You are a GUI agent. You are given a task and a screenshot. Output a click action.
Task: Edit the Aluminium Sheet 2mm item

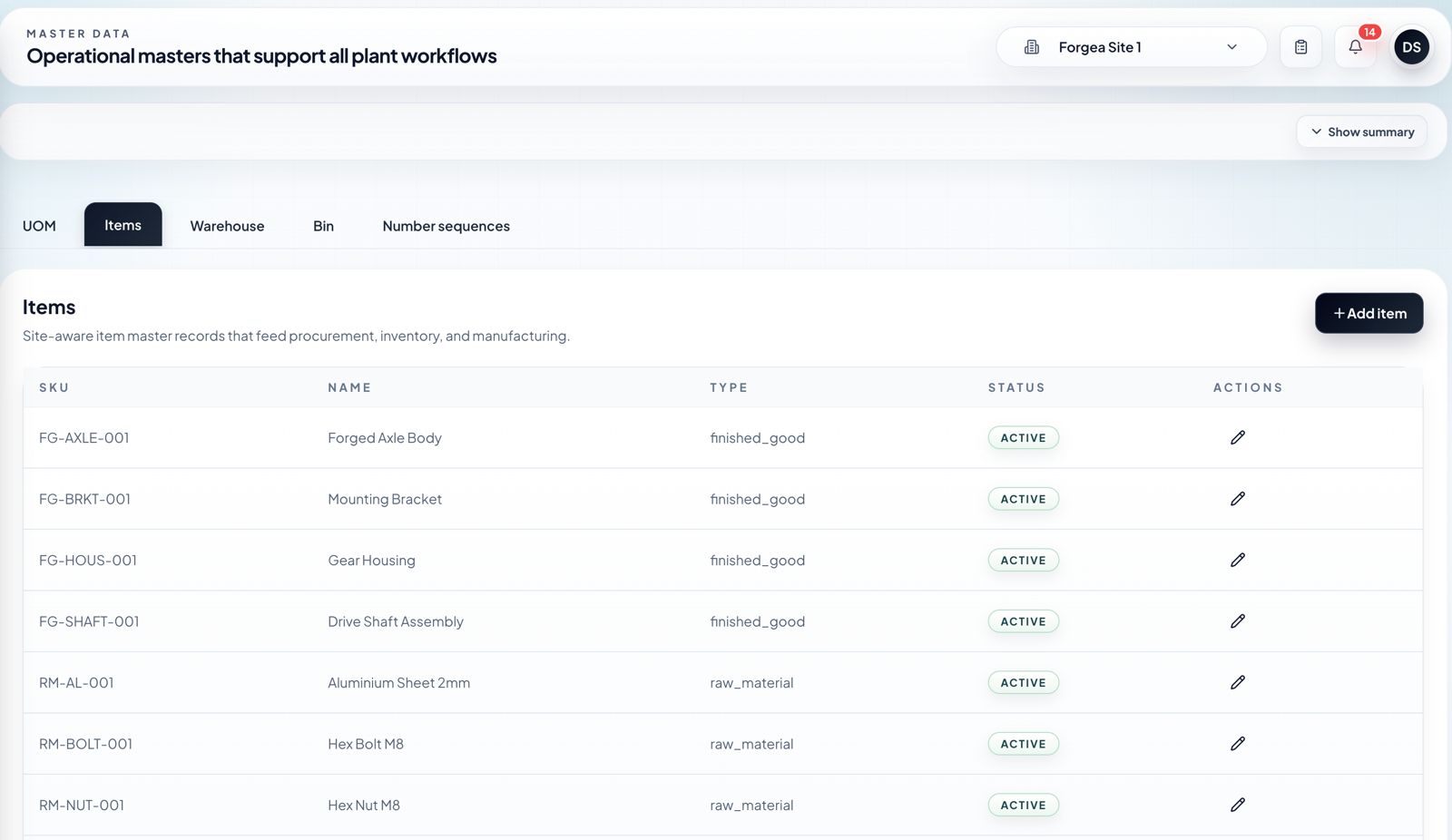pos(1237,682)
